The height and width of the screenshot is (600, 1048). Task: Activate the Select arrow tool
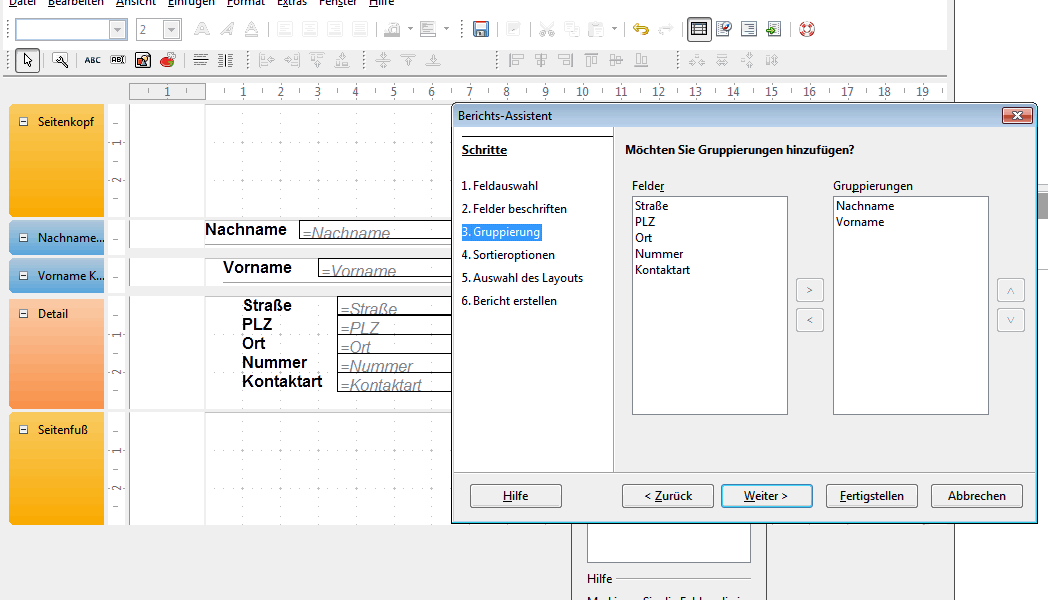27,61
